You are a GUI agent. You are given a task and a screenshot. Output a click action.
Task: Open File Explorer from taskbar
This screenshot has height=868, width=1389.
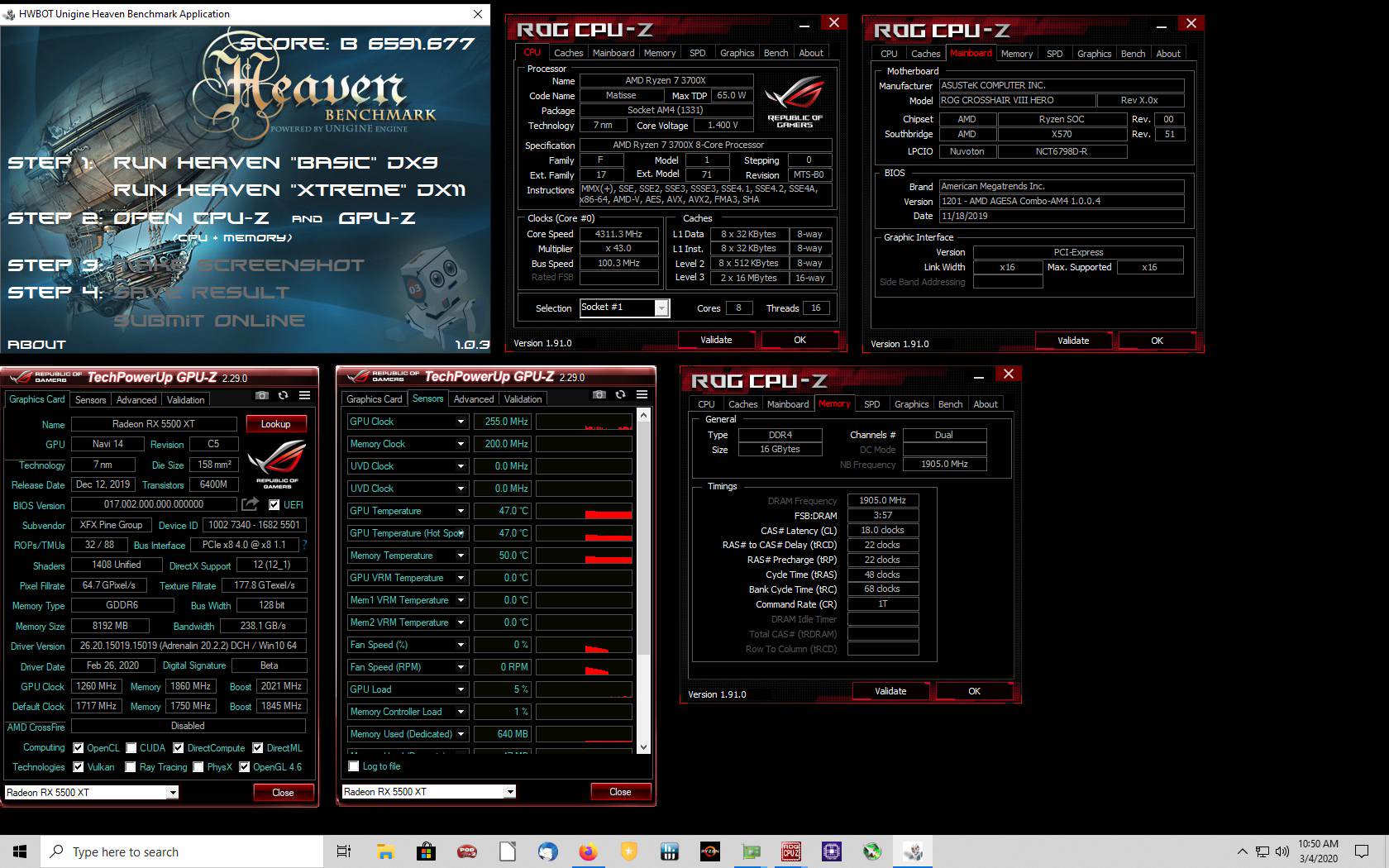point(385,851)
